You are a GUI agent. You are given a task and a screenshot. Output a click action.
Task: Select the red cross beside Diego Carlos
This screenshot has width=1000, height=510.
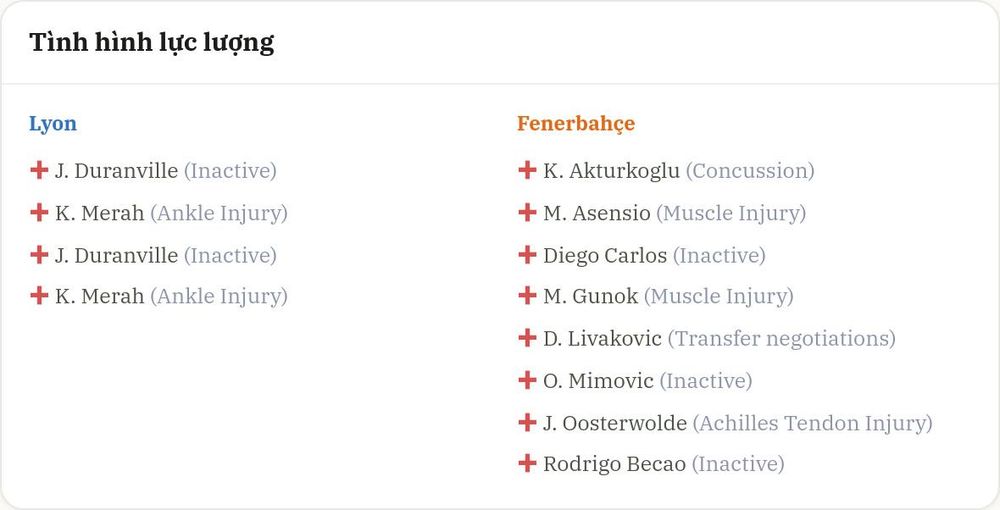coord(527,254)
